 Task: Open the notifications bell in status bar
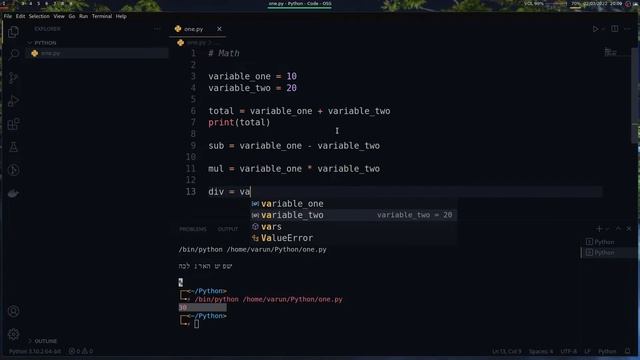coord(628,351)
